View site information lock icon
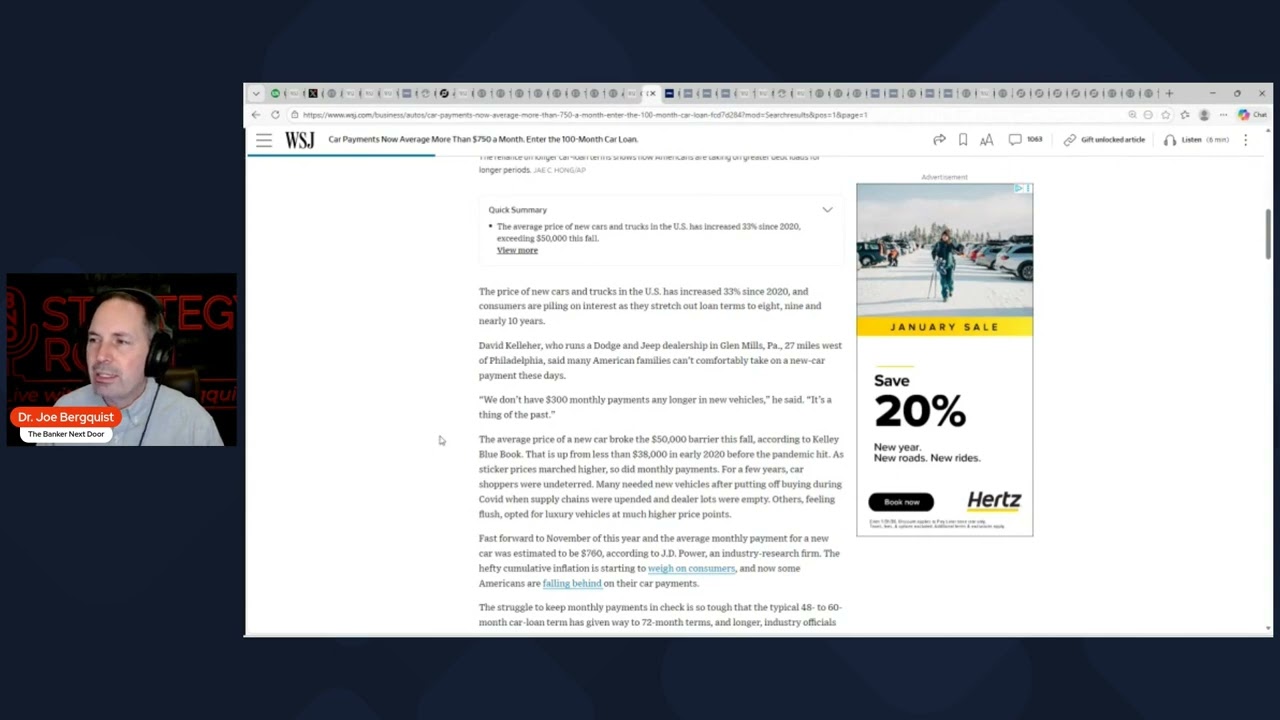 pos(294,115)
